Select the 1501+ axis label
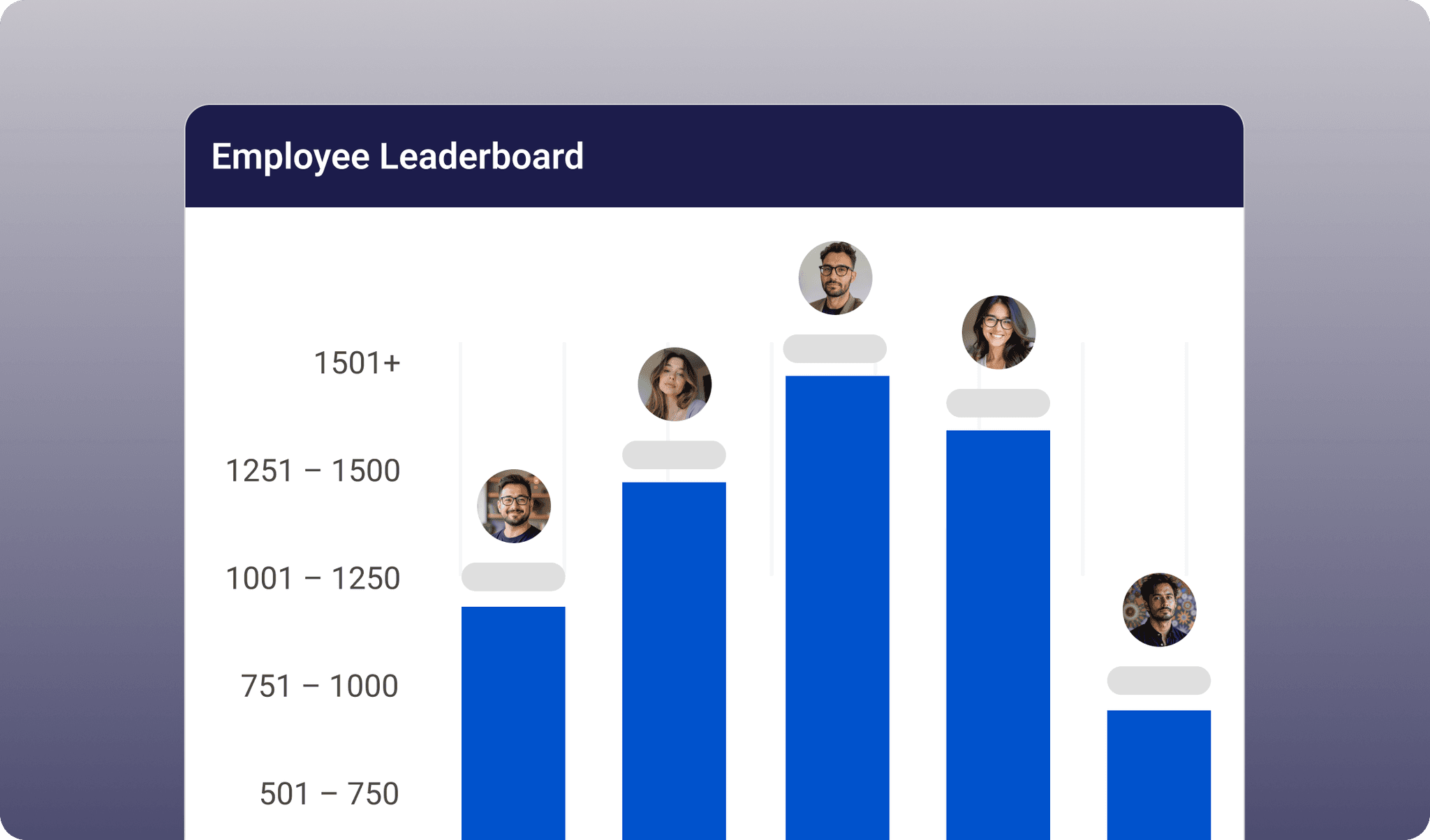The height and width of the screenshot is (840, 1430). click(x=358, y=362)
